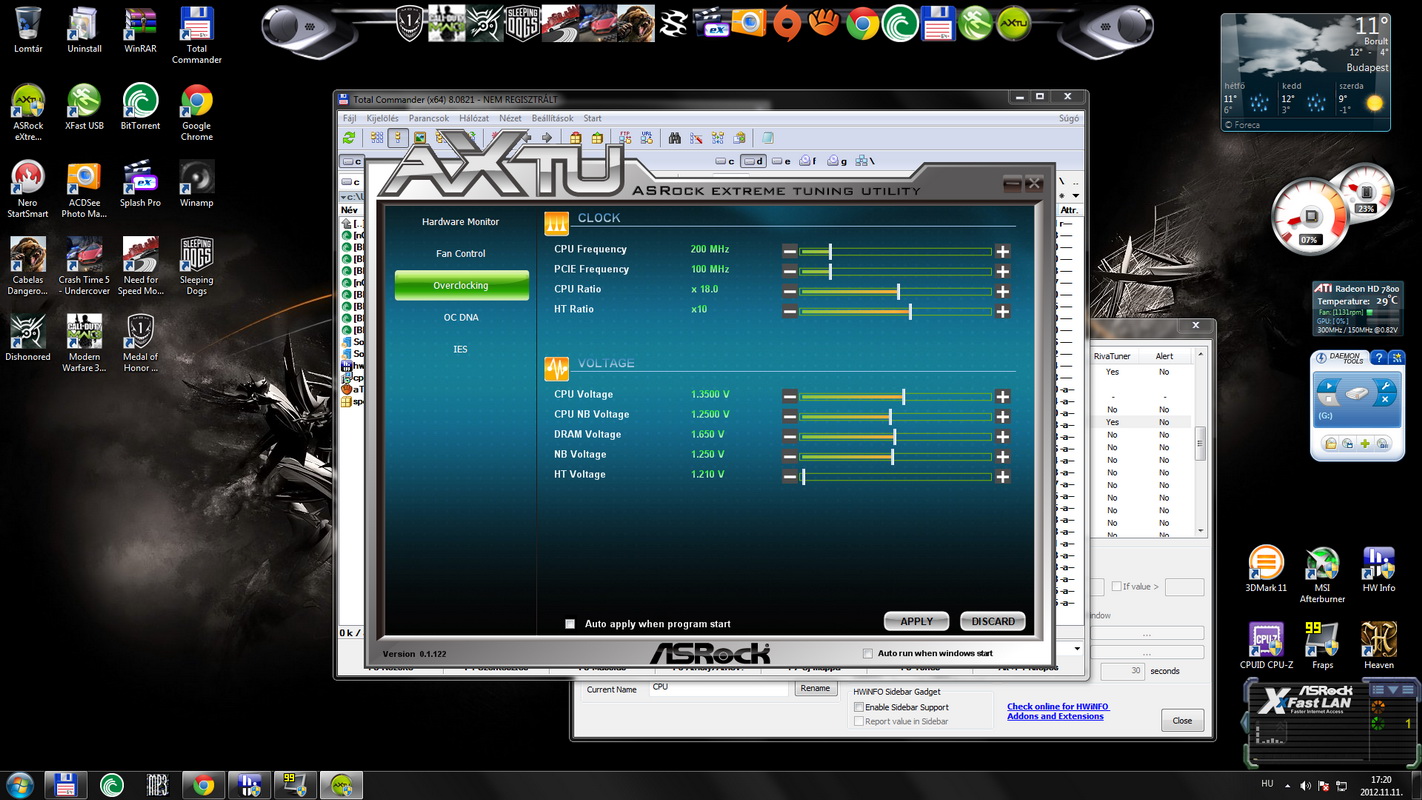Open Heaven benchmark desktop icon

point(1379,646)
